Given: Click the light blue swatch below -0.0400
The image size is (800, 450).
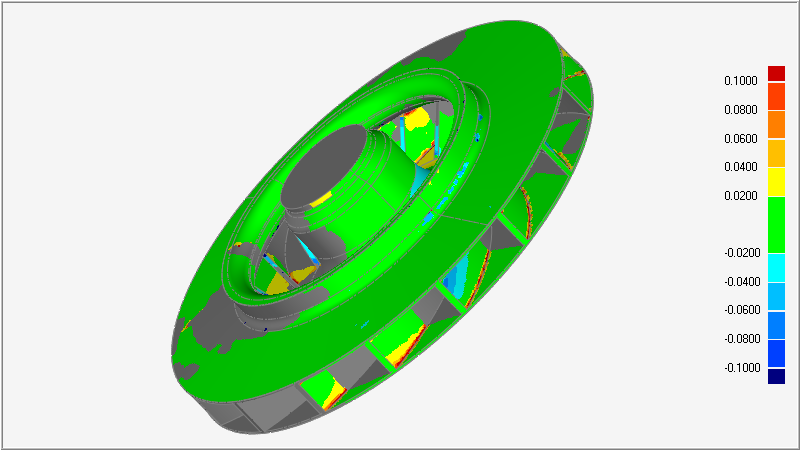Looking at the screenshot, I should (x=776, y=296).
